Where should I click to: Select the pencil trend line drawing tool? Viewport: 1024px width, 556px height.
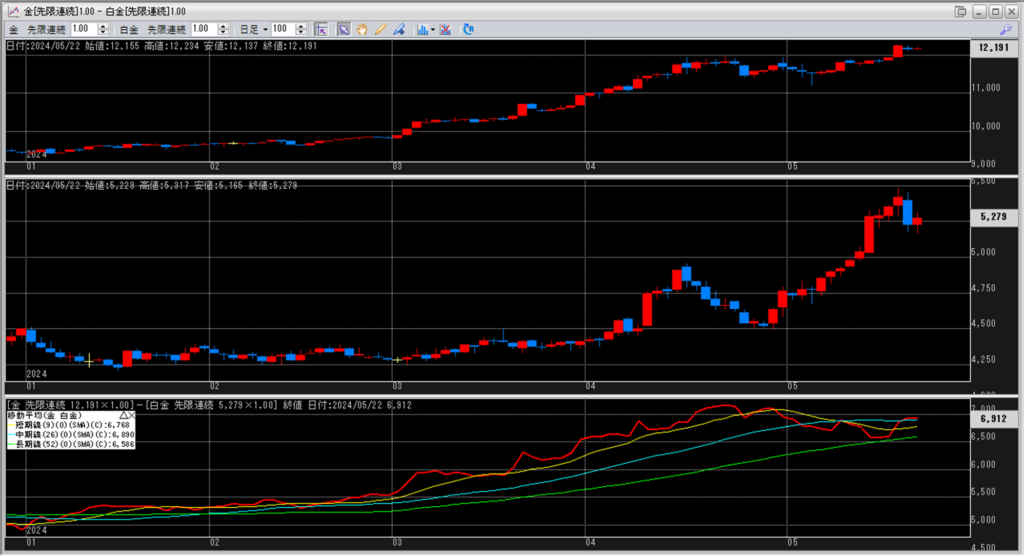[380, 30]
